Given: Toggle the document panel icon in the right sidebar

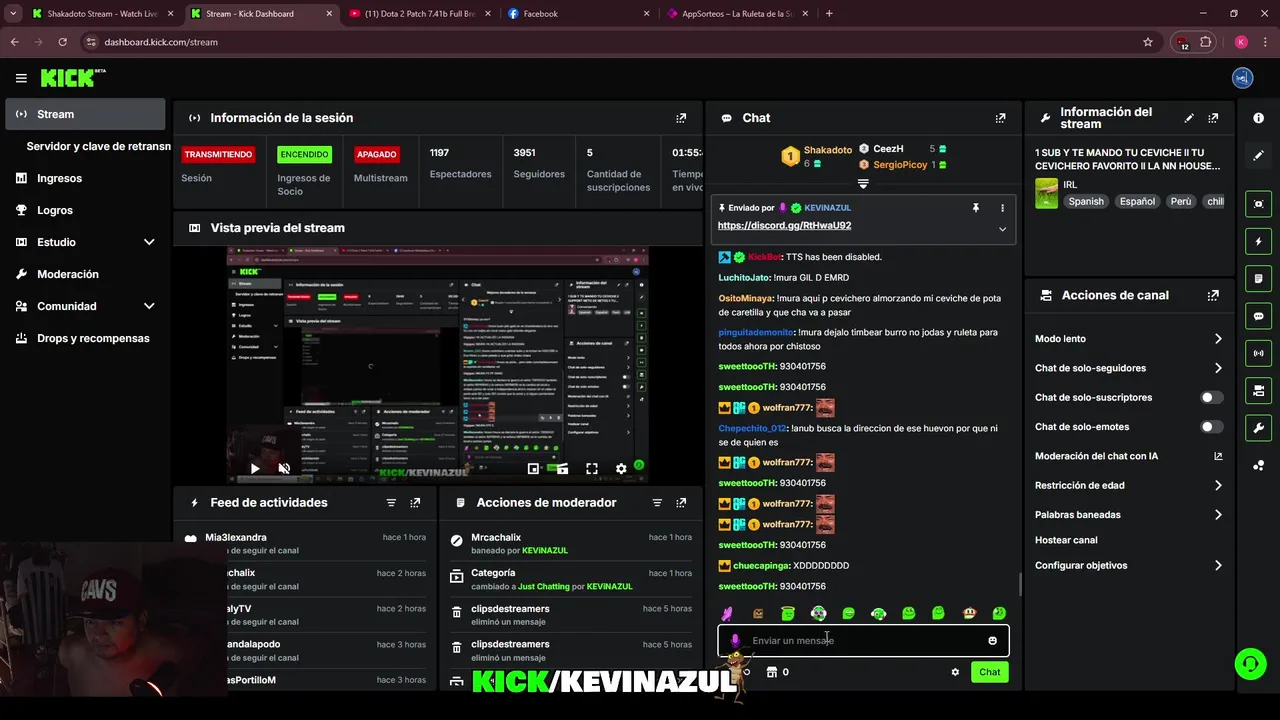Looking at the screenshot, I should click(1258, 278).
